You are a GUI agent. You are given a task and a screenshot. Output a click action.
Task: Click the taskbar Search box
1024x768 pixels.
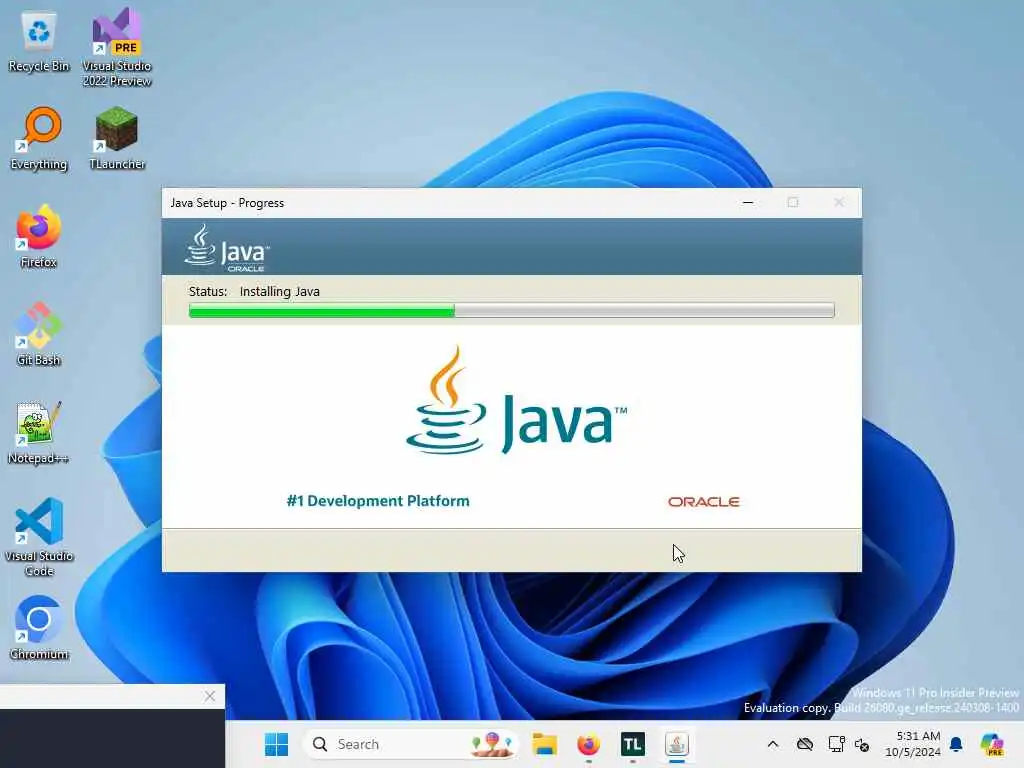click(411, 744)
